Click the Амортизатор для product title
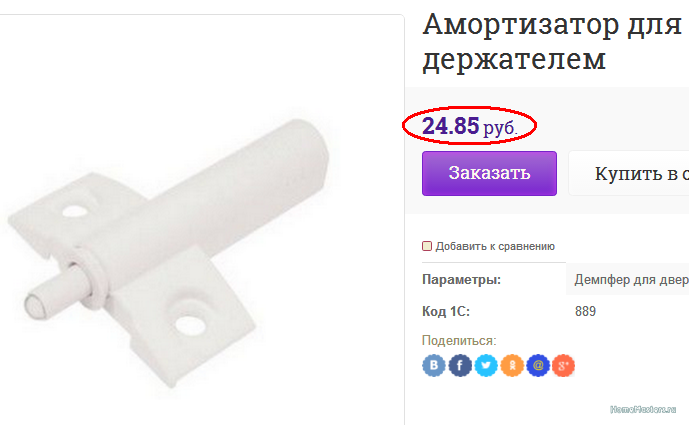Image resolution: width=689 pixels, height=425 pixels. click(x=553, y=24)
